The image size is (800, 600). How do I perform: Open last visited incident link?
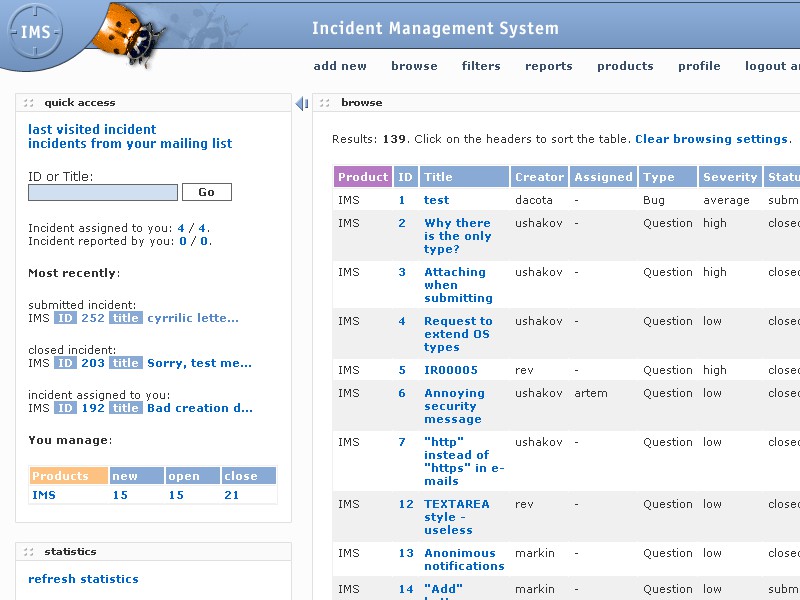click(92, 129)
